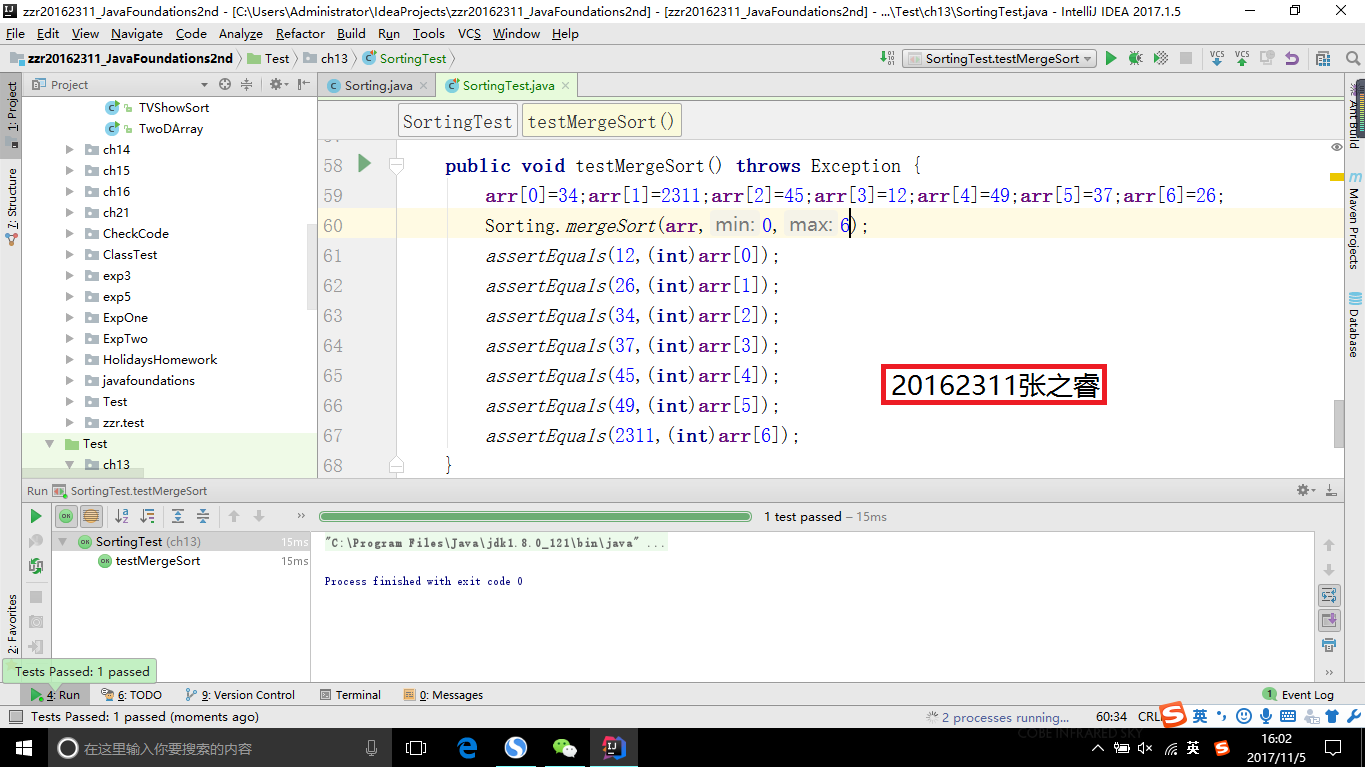Sort test results alphabetically

coord(122,516)
